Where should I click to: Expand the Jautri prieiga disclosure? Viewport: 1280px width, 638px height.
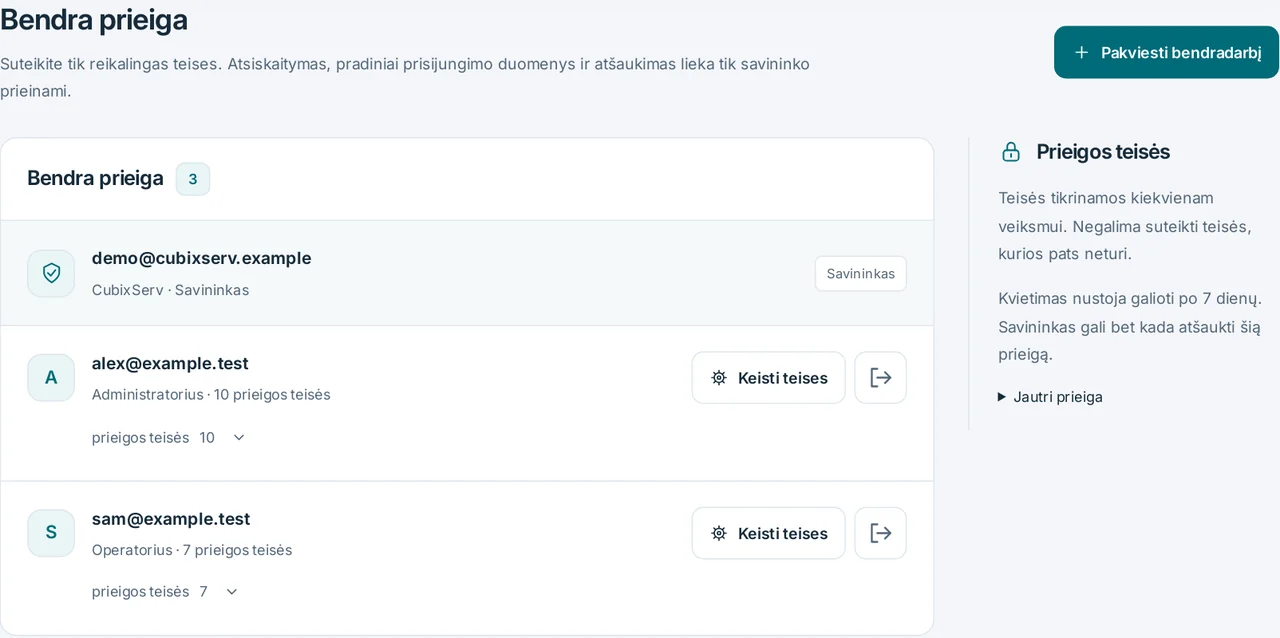click(x=1050, y=397)
